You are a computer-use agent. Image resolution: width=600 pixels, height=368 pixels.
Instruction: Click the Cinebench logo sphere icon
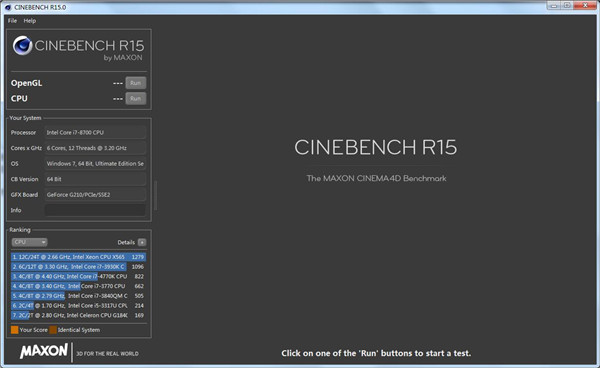point(22,46)
